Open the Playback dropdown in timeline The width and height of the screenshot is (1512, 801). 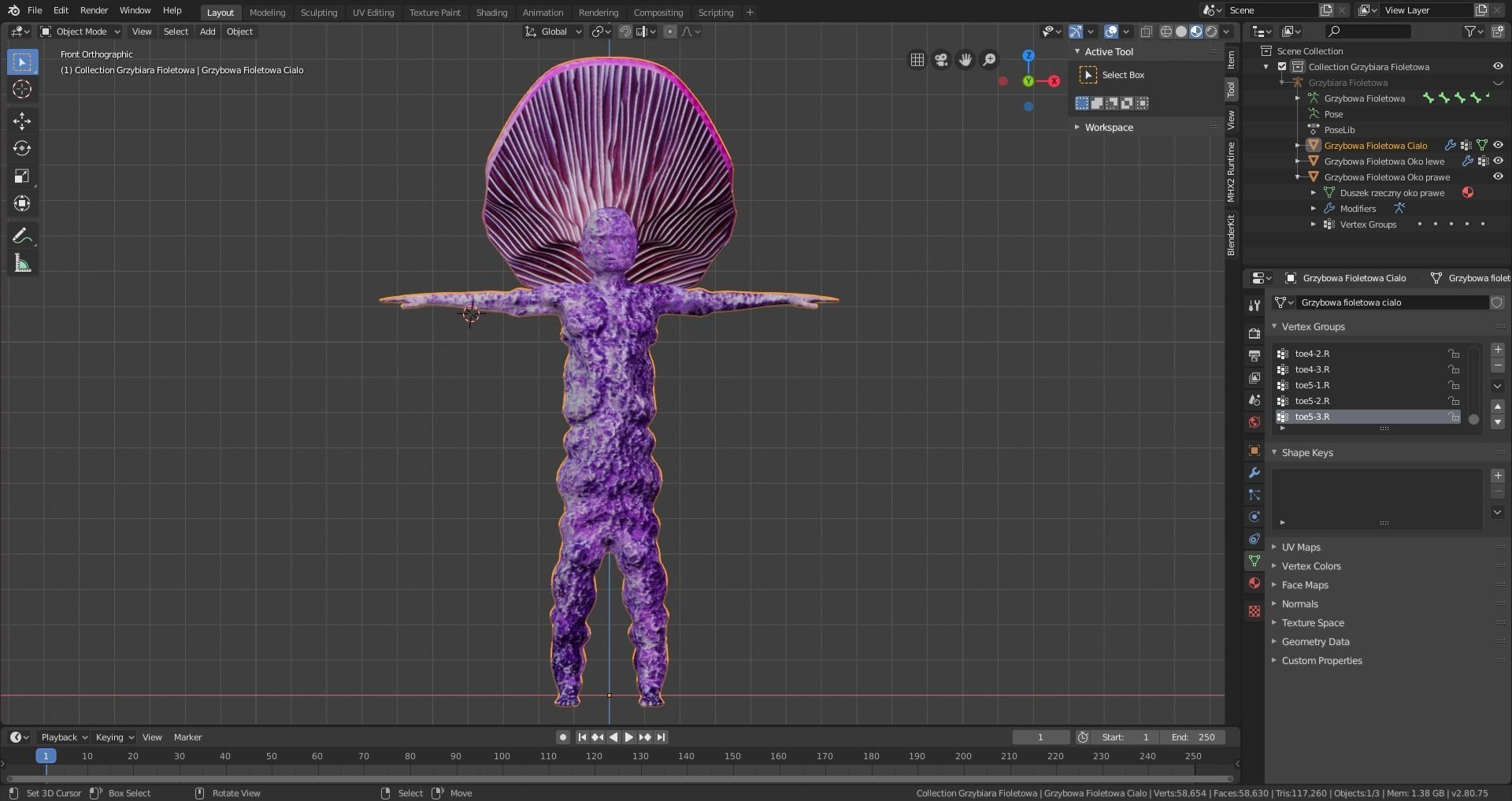tap(63, 737)
